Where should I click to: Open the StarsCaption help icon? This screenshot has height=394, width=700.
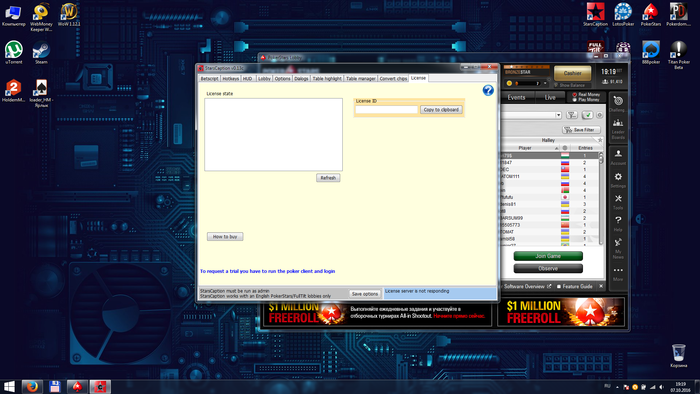point(488,91)
